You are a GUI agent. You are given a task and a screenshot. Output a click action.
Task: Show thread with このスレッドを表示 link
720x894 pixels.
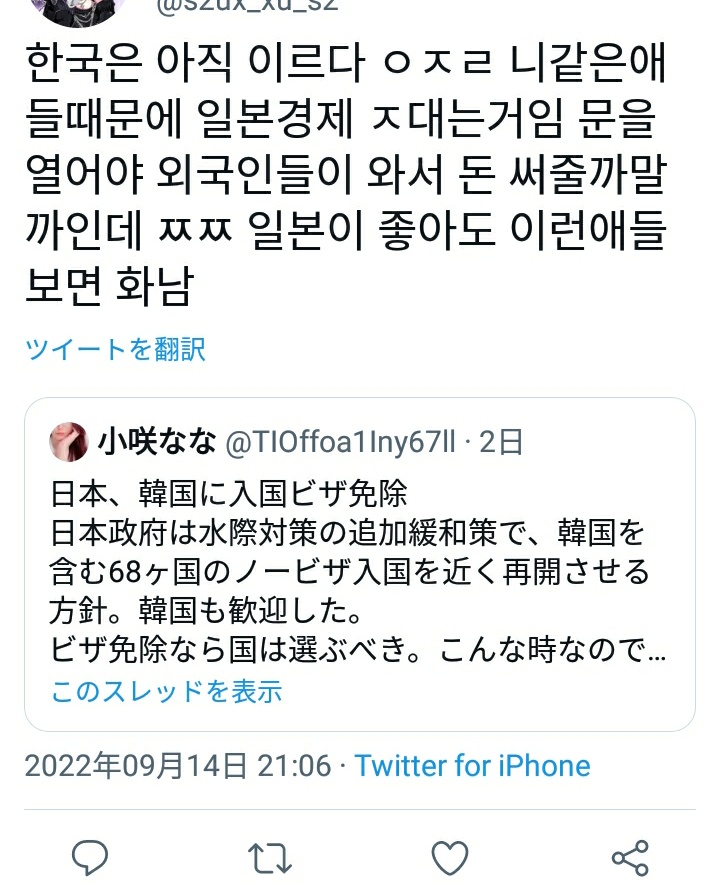click(166, 691)
